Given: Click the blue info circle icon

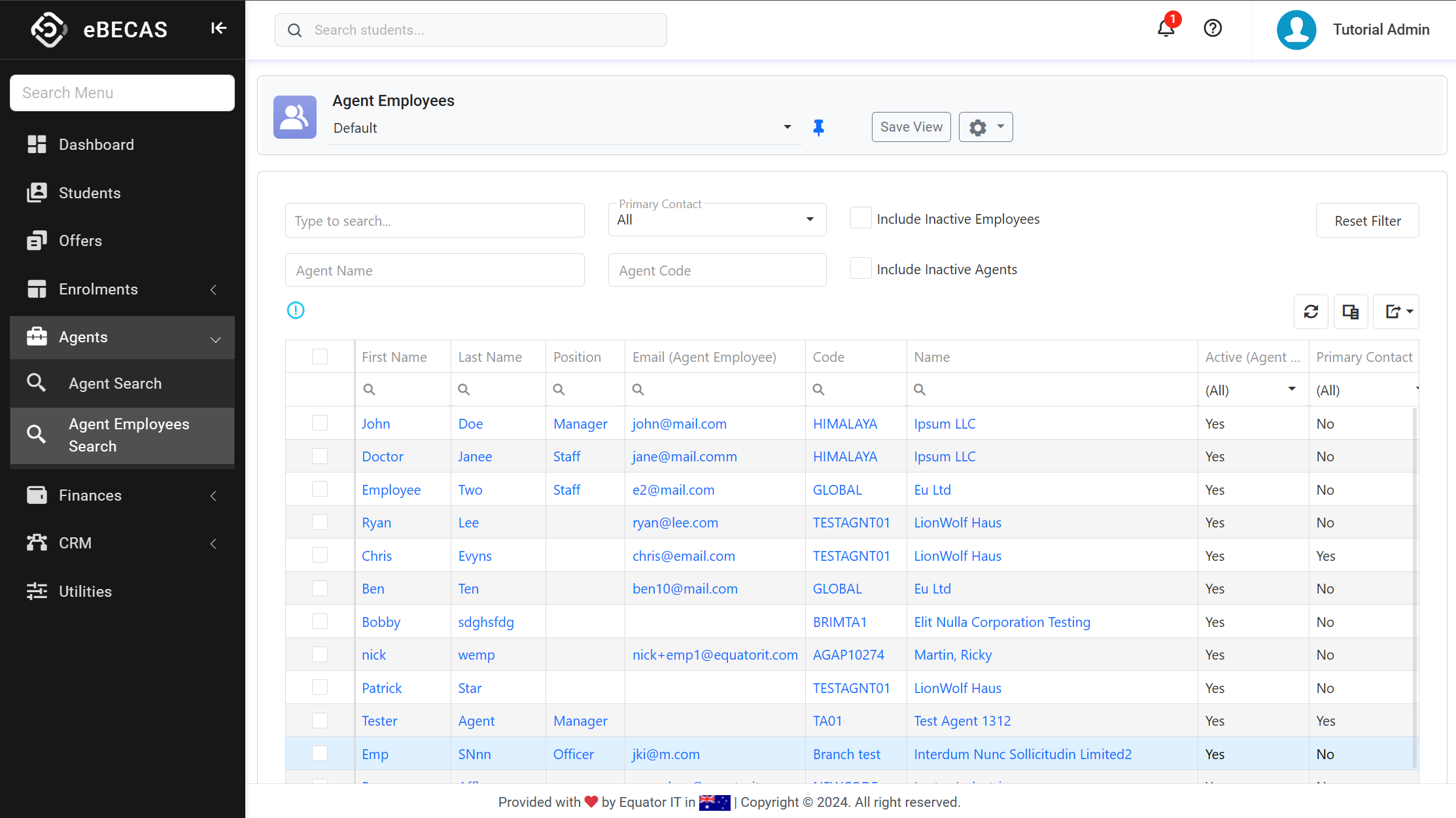Looking at the screenshot, I should tap(296, 310).
